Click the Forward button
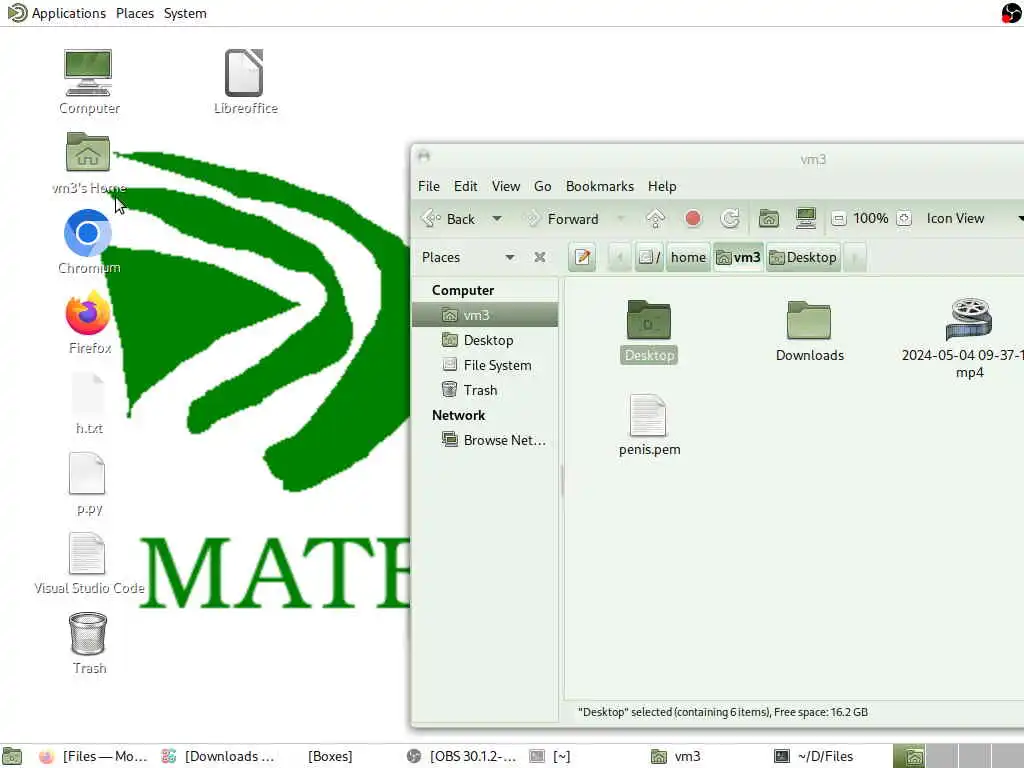1024x768 pixels. pyautogui.click(x=562, y=219)
